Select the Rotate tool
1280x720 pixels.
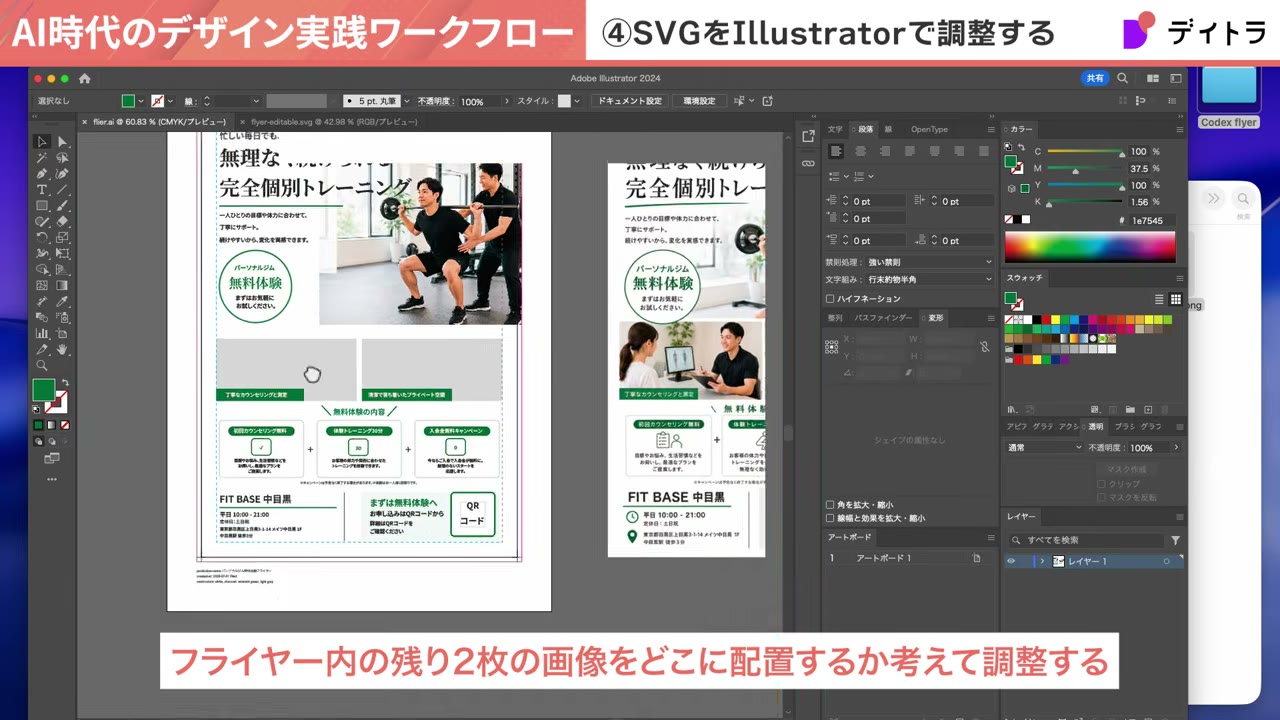tap(42, 237)
